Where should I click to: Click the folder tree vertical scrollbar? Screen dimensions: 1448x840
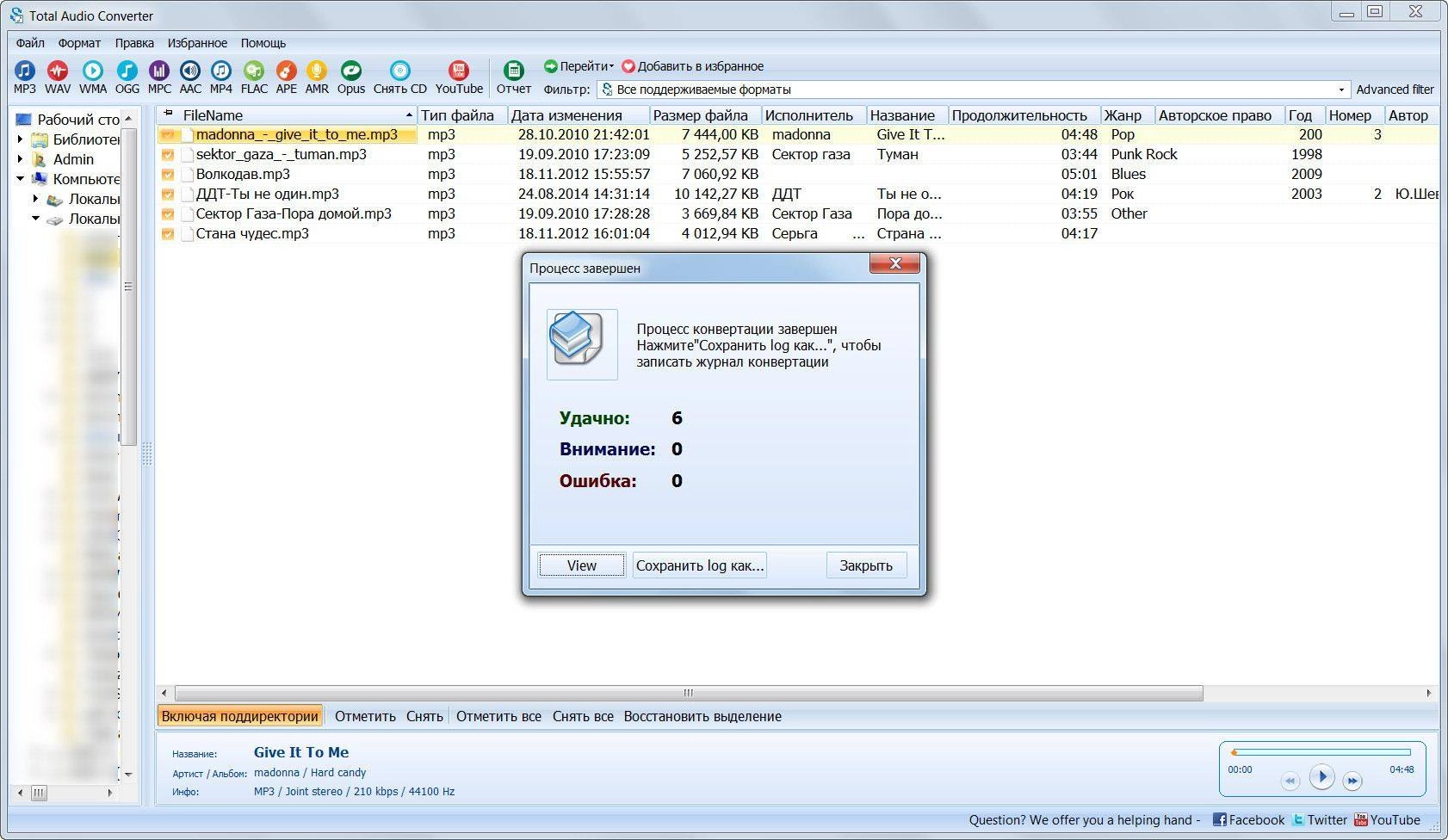click(128, 287)
